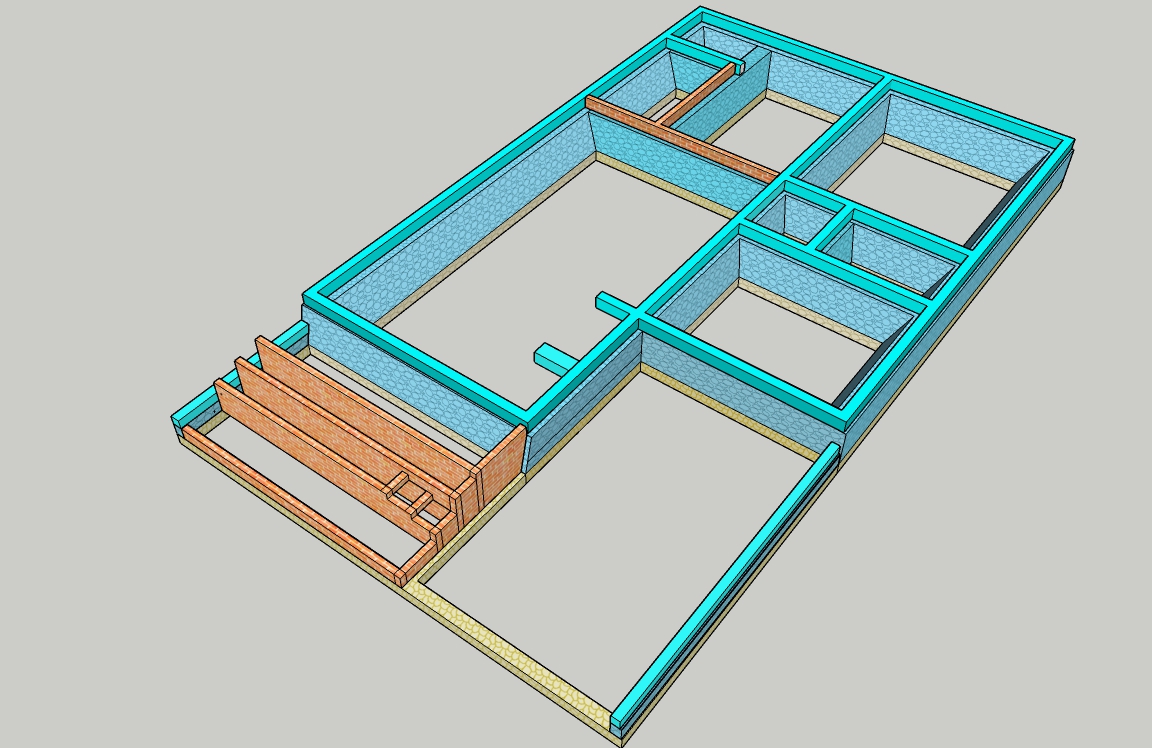Click the floor of the open front-right room
Viewport: 1152px width, 748px height.
tap(620, 520)
